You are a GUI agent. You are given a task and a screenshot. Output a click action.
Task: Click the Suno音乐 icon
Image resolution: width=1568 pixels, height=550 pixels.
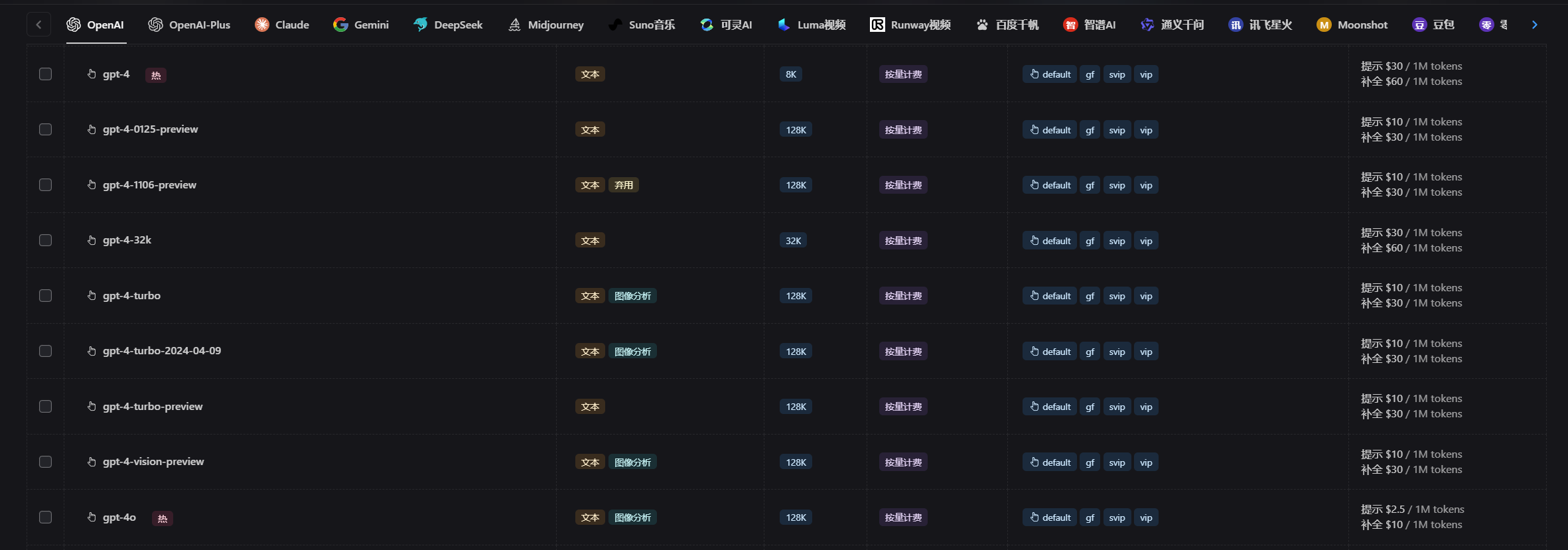coord(616,25)
